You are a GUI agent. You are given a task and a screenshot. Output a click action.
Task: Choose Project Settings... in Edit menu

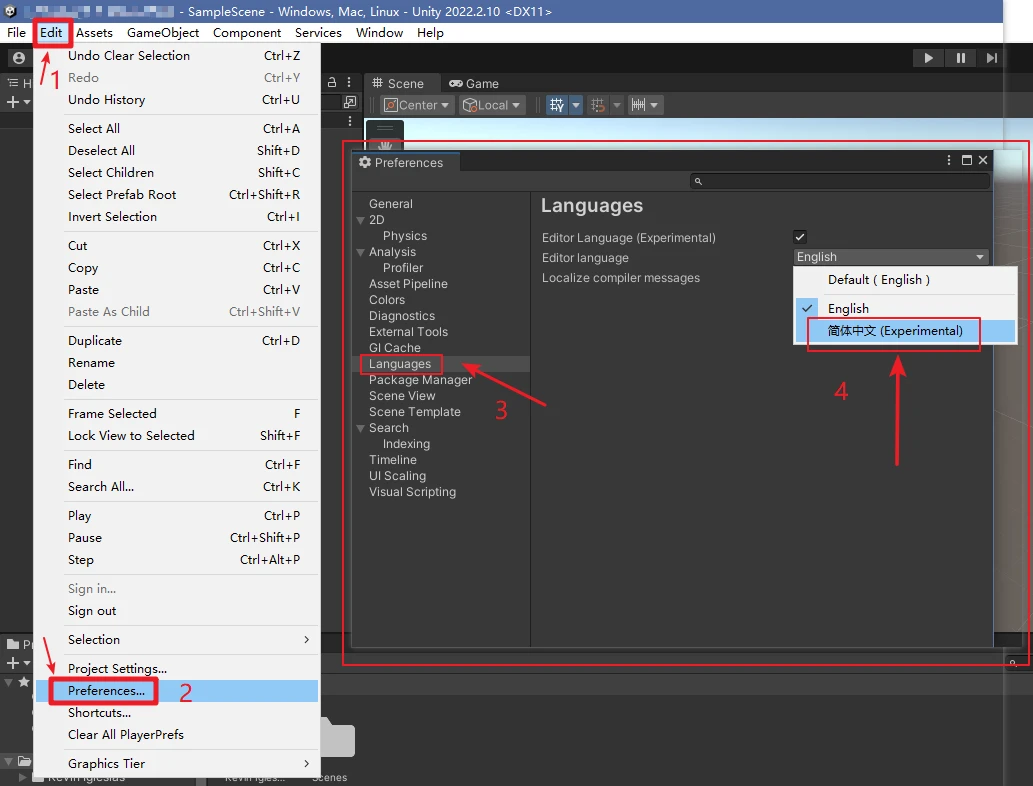pyautogui.click(x=177, y=668)
